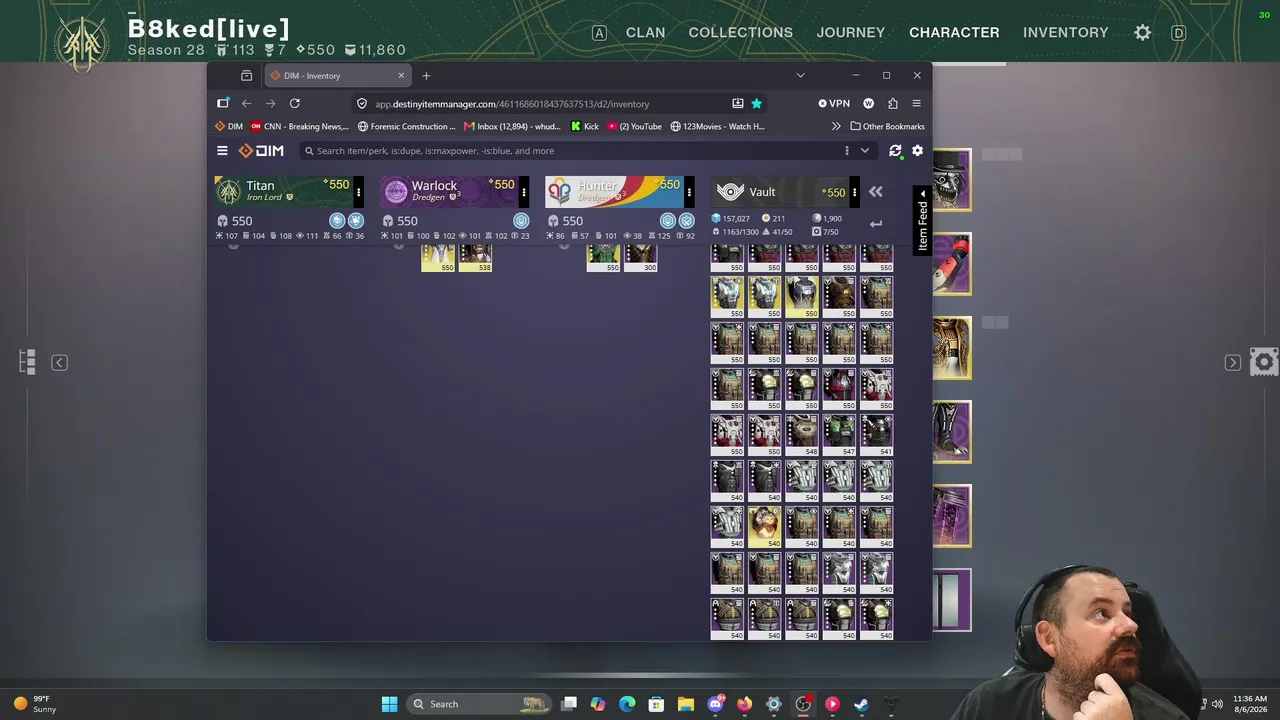Select the 541 power chest armor in Vault
Screen dimensions: 1280x720
point(876,434)
